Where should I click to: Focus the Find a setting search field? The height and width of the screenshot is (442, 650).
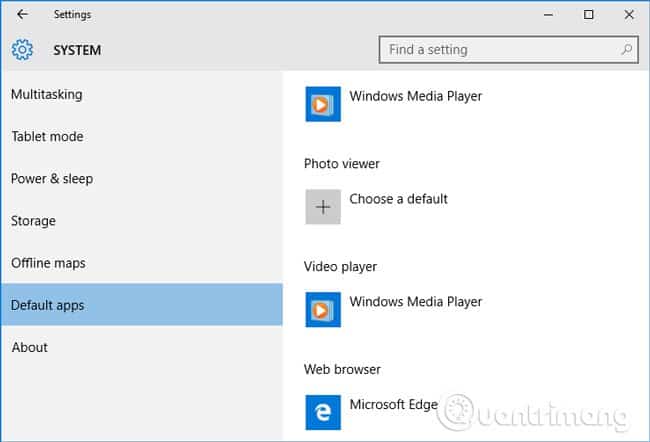point(500,49)
